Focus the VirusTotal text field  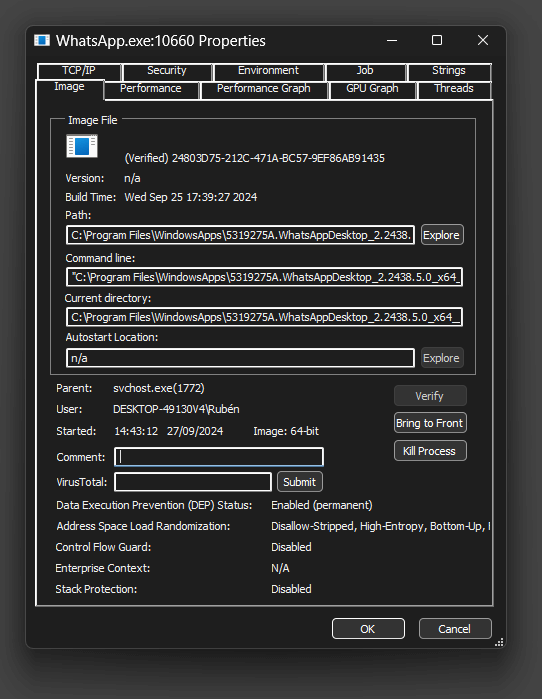(x=193, y=482)
